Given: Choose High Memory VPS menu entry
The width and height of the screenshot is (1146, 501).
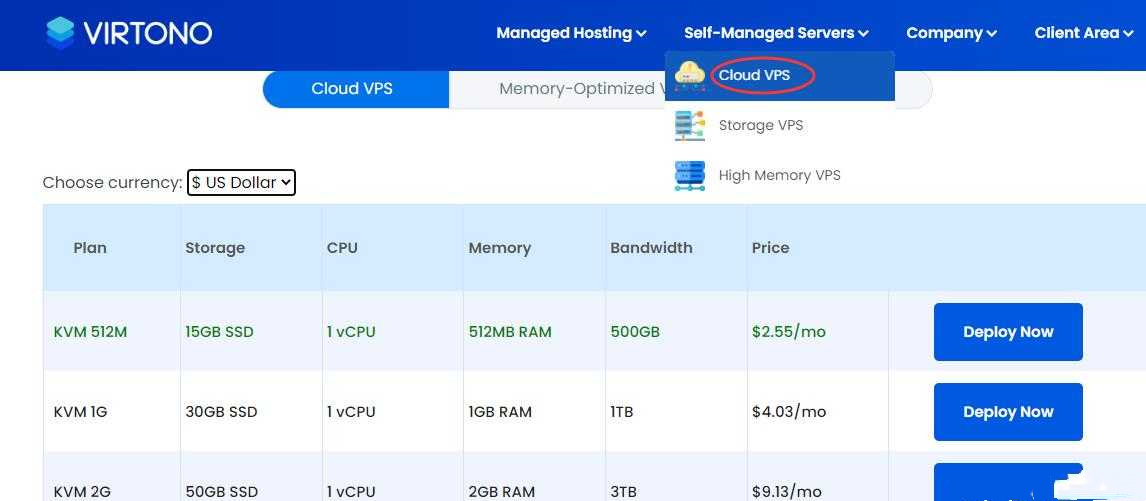Looking at the screenshot, I should point(780,176).
